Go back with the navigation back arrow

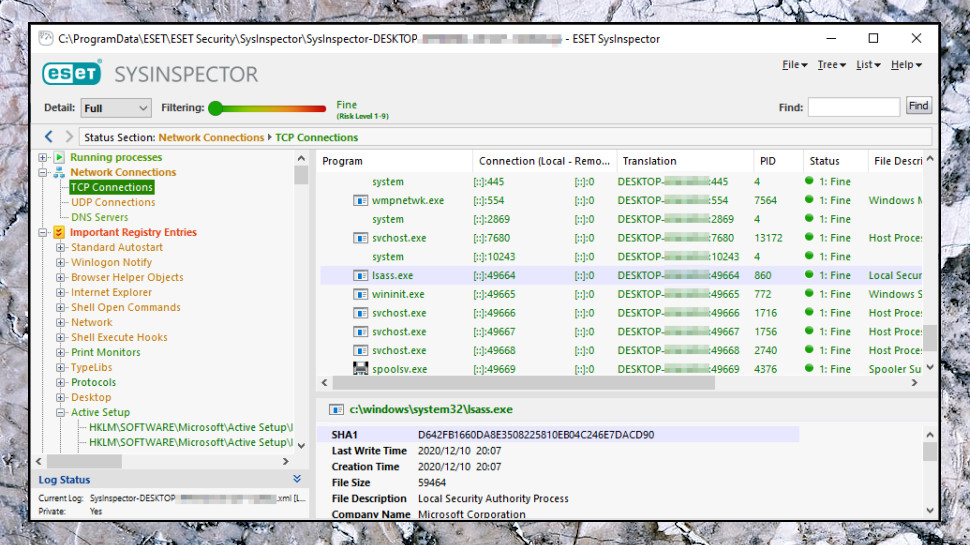(49, 137)
